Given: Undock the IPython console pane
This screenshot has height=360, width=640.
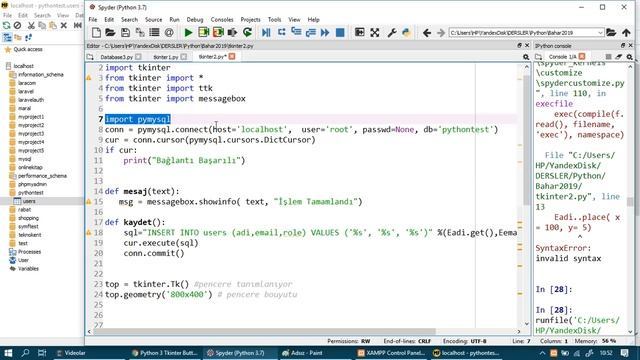Looking at the screenshot, I should (x=623, y=46).
